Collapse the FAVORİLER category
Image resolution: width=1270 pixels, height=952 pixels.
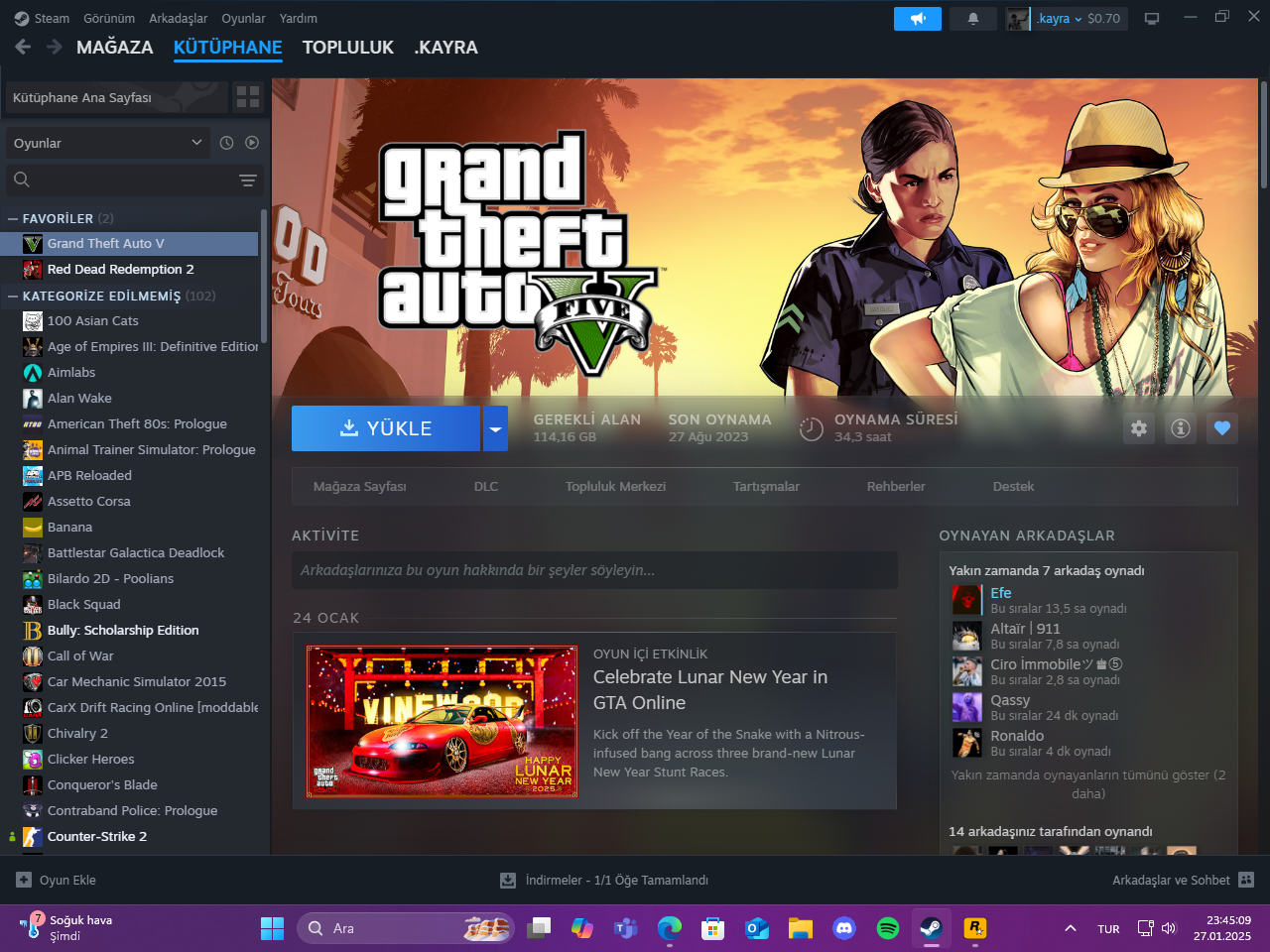[13, 218]
